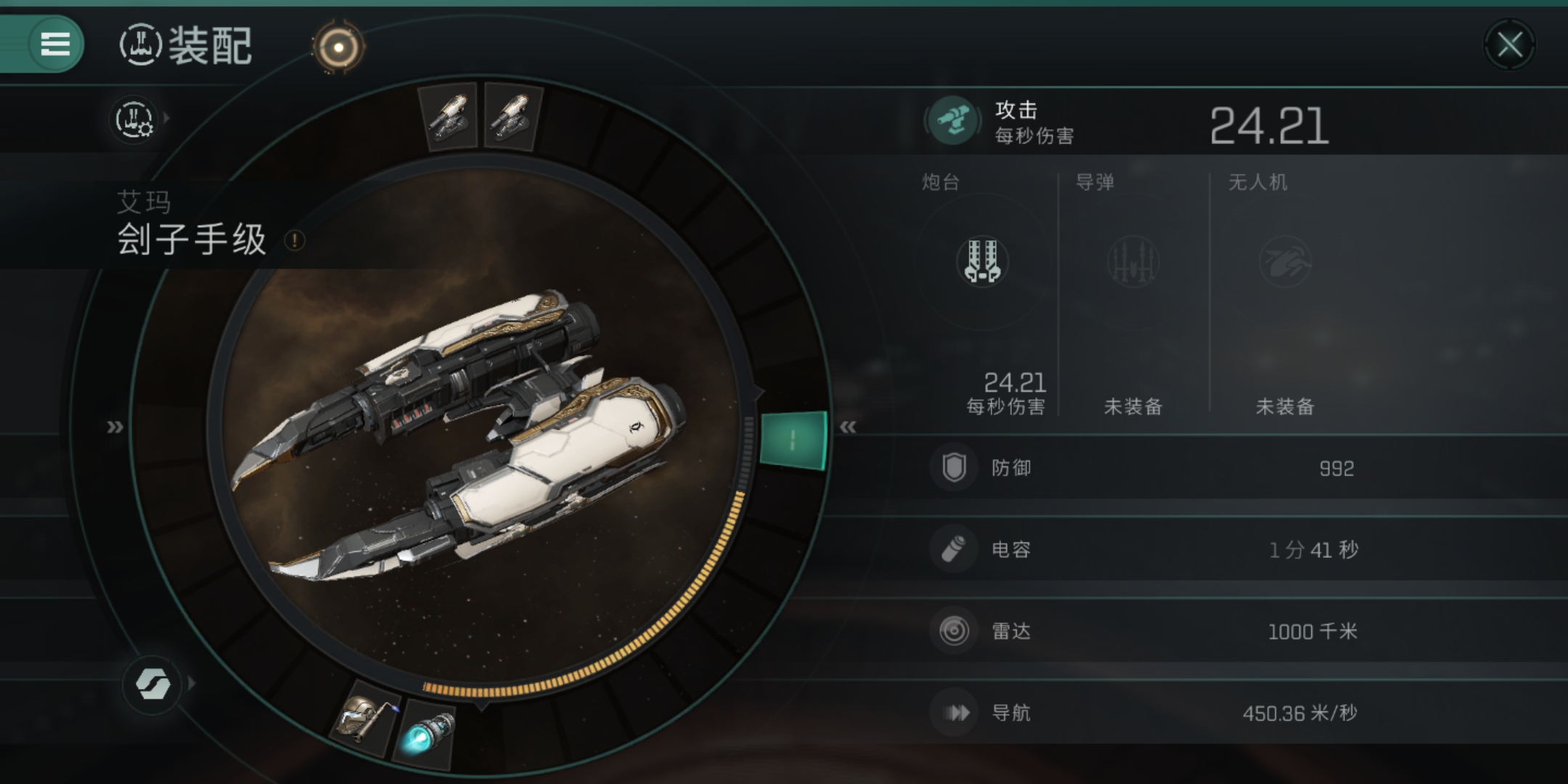1568x784 pixels.
Task: Open the 炮台 turret damage section
Action: 984,294
